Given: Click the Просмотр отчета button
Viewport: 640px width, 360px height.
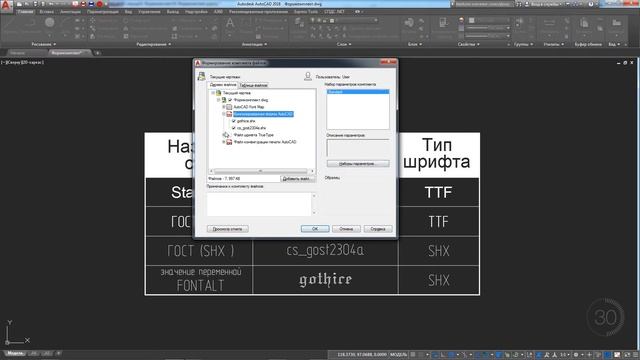Looking at the screenshot, I should coord(227,229).
